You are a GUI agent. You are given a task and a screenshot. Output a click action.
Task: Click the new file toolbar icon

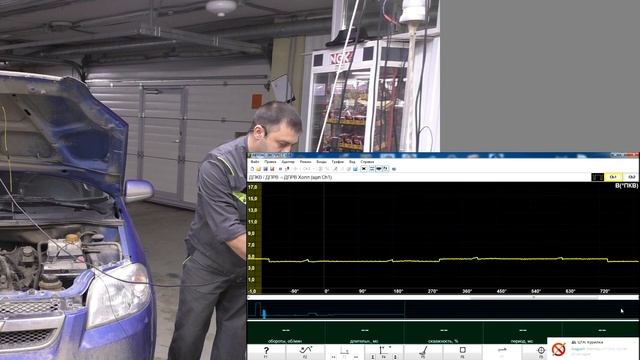coord(252,169)
